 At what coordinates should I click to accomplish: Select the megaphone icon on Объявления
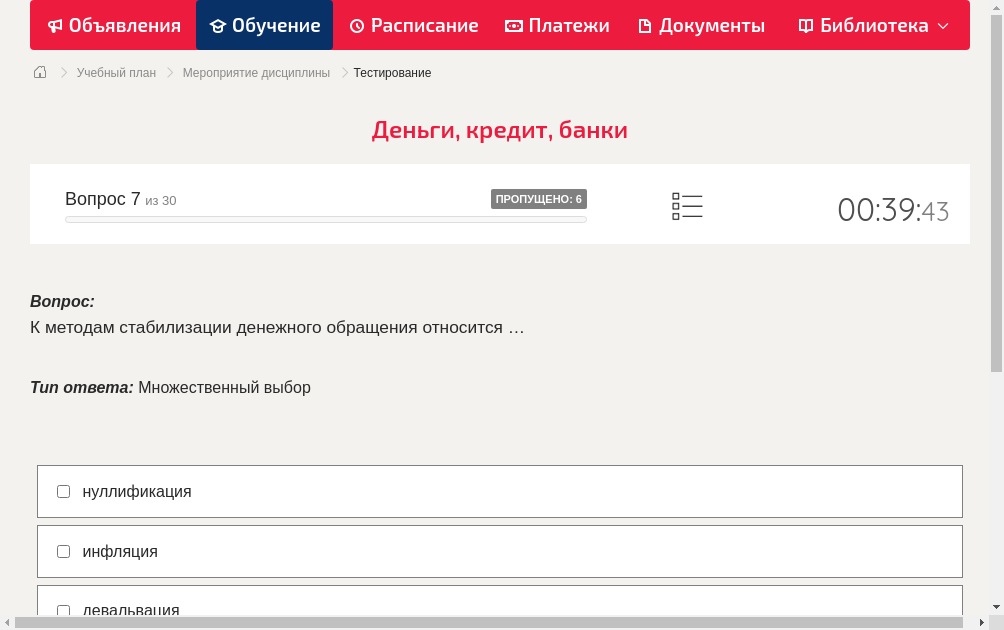[x=55, y=25]
